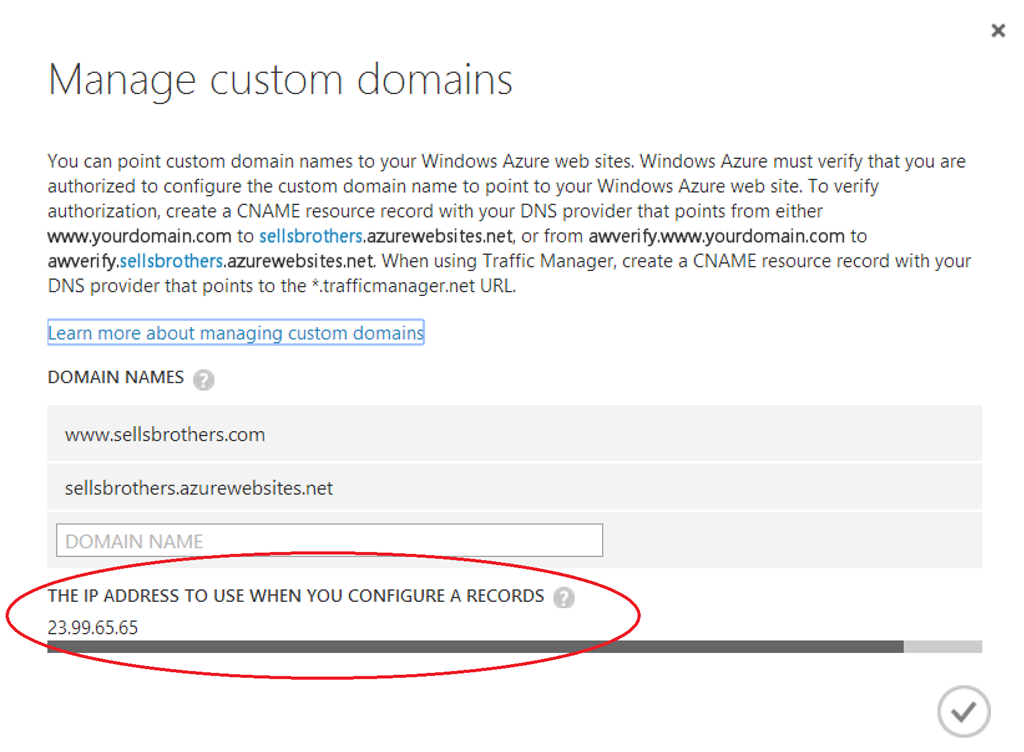Click the help icon next to DOMAIN NAMES
The height and width of the screenshot is (752, 1024).
point(203,379)
